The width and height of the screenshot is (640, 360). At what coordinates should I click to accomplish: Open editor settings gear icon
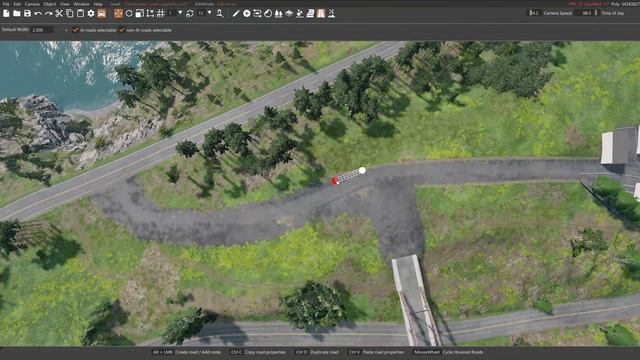click(91, 13)
